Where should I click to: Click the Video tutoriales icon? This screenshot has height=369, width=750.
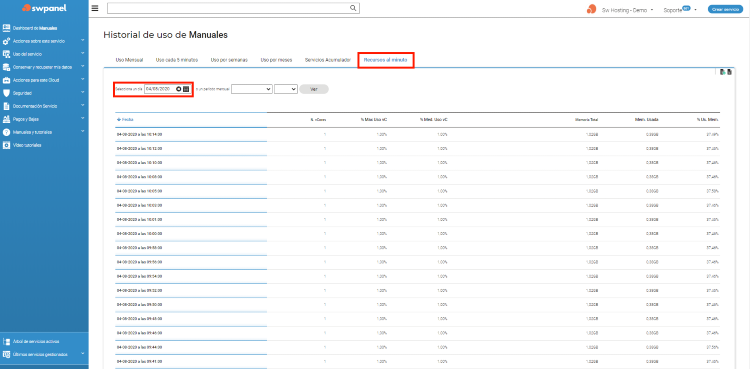7,145
